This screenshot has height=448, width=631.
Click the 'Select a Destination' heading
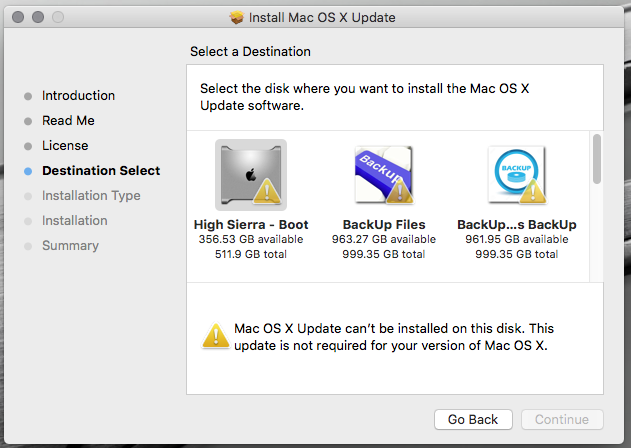(x=250, y=52)
